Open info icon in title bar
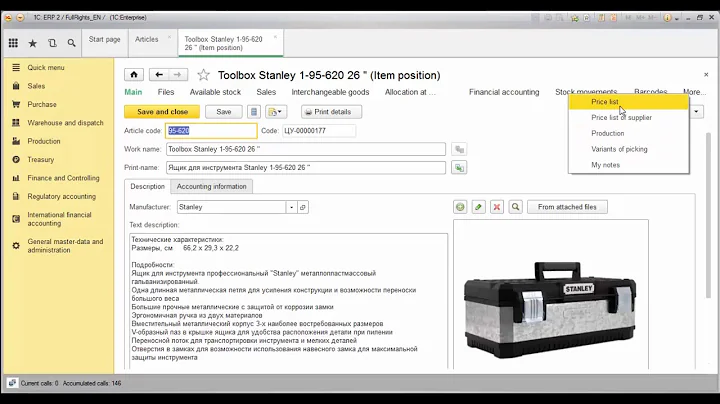 pyautogui.click(x=667, y=17)
